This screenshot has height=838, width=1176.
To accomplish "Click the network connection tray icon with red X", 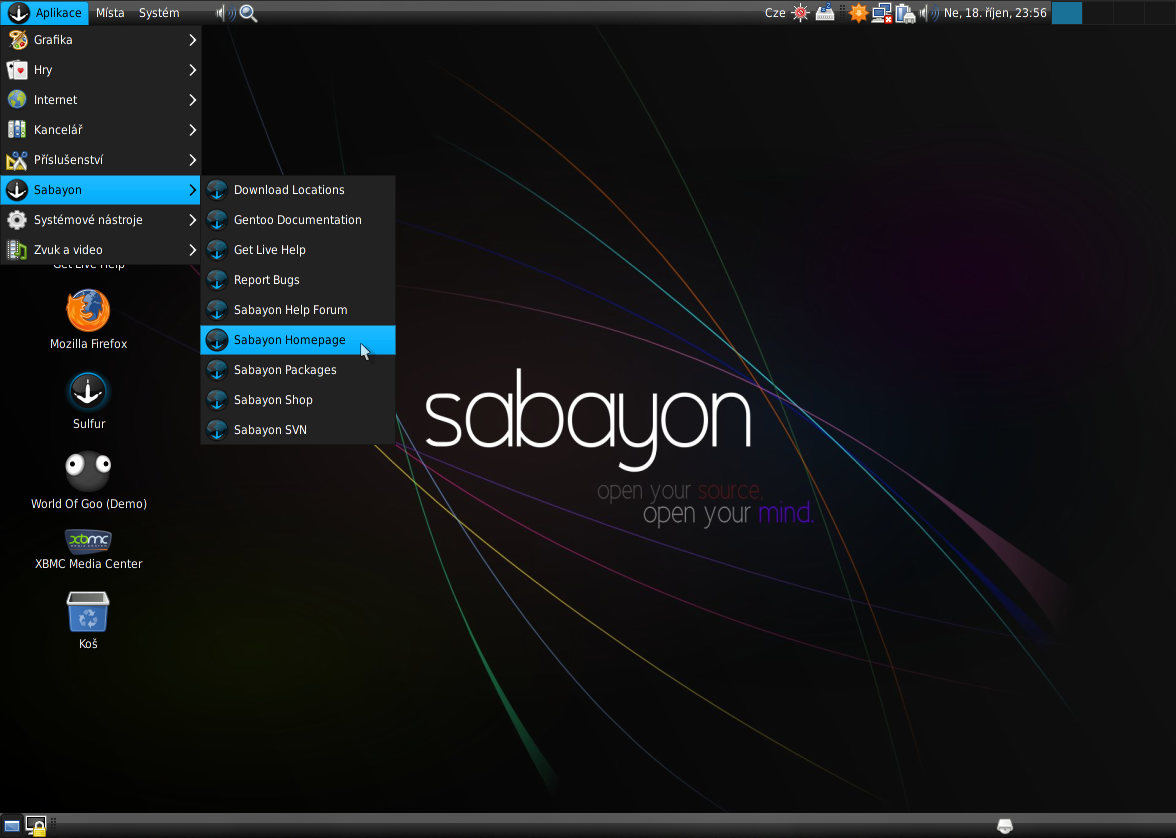I will tap(882, 14).
